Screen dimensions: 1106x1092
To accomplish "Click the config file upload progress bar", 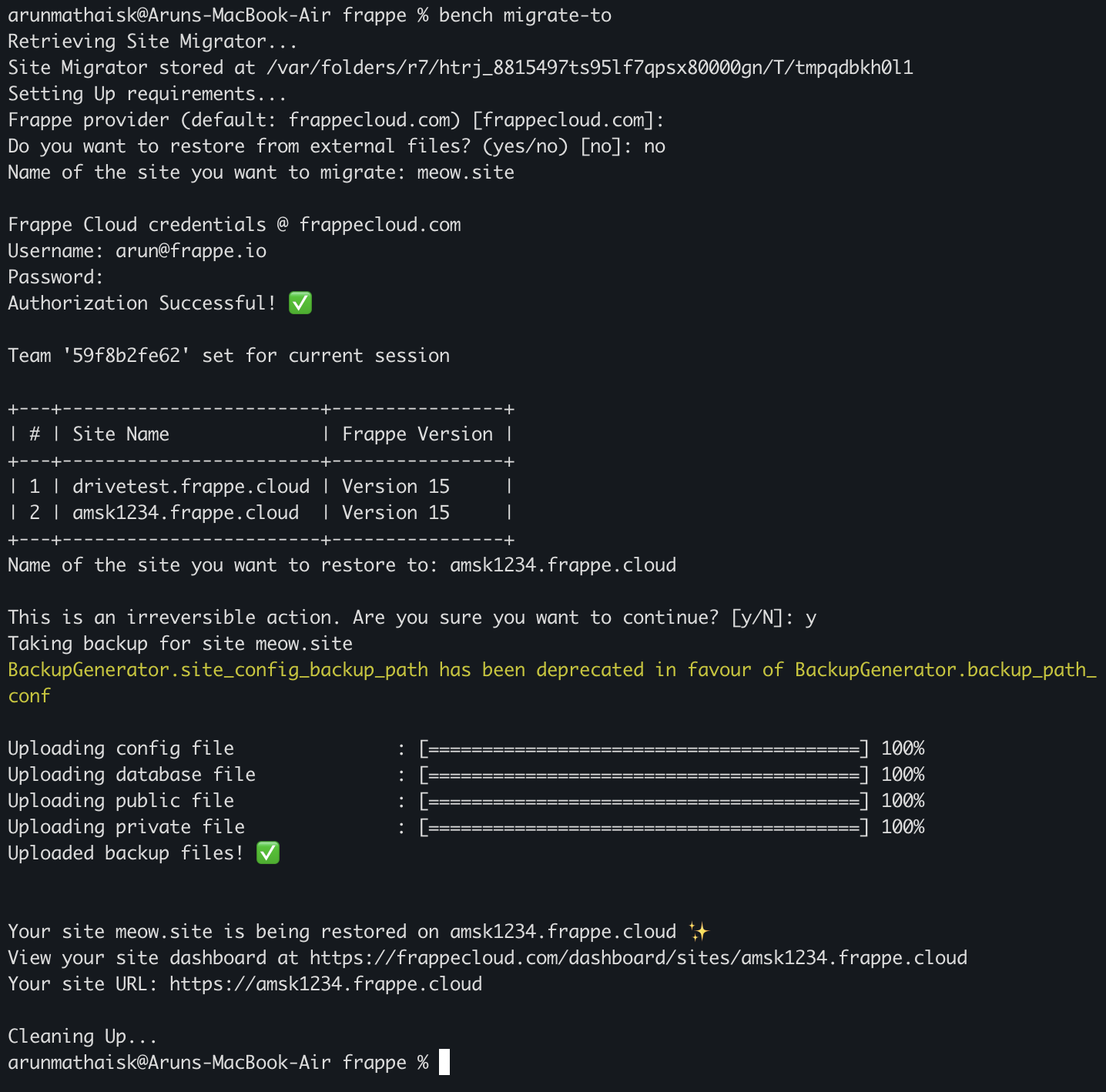I will point(643,748).
